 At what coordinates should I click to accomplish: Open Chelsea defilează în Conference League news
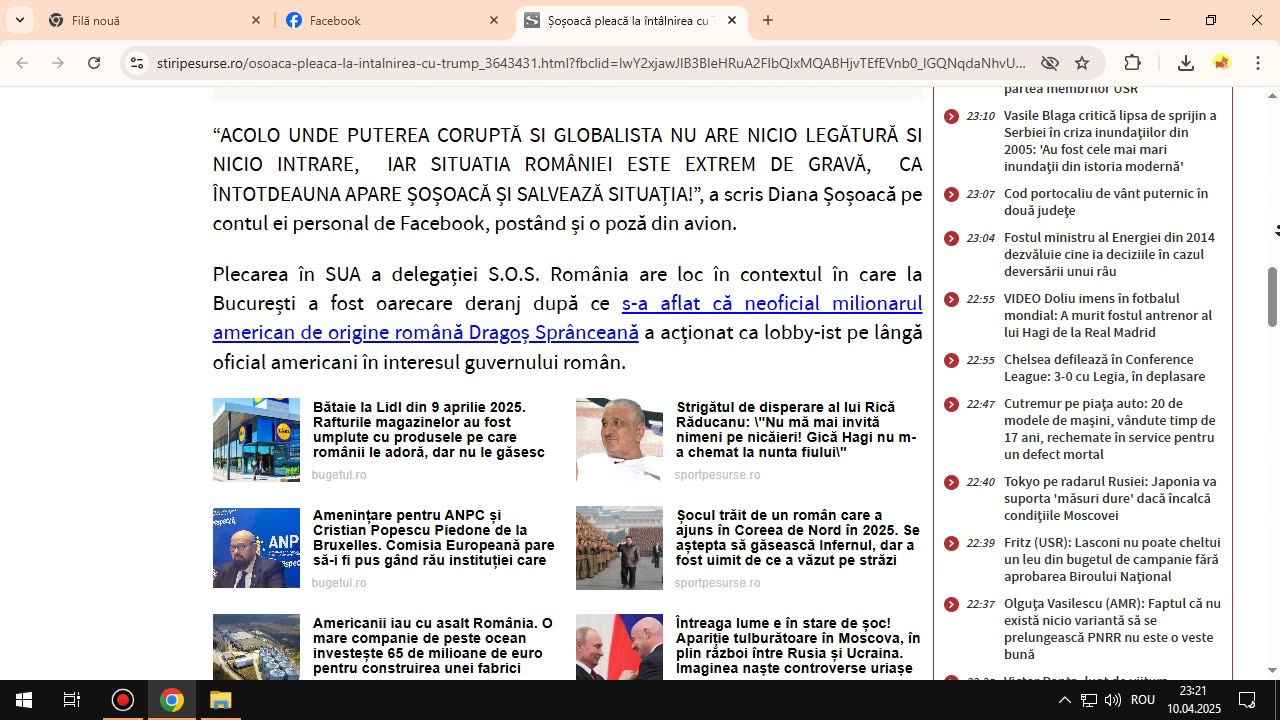click(x=1104, y=368)
